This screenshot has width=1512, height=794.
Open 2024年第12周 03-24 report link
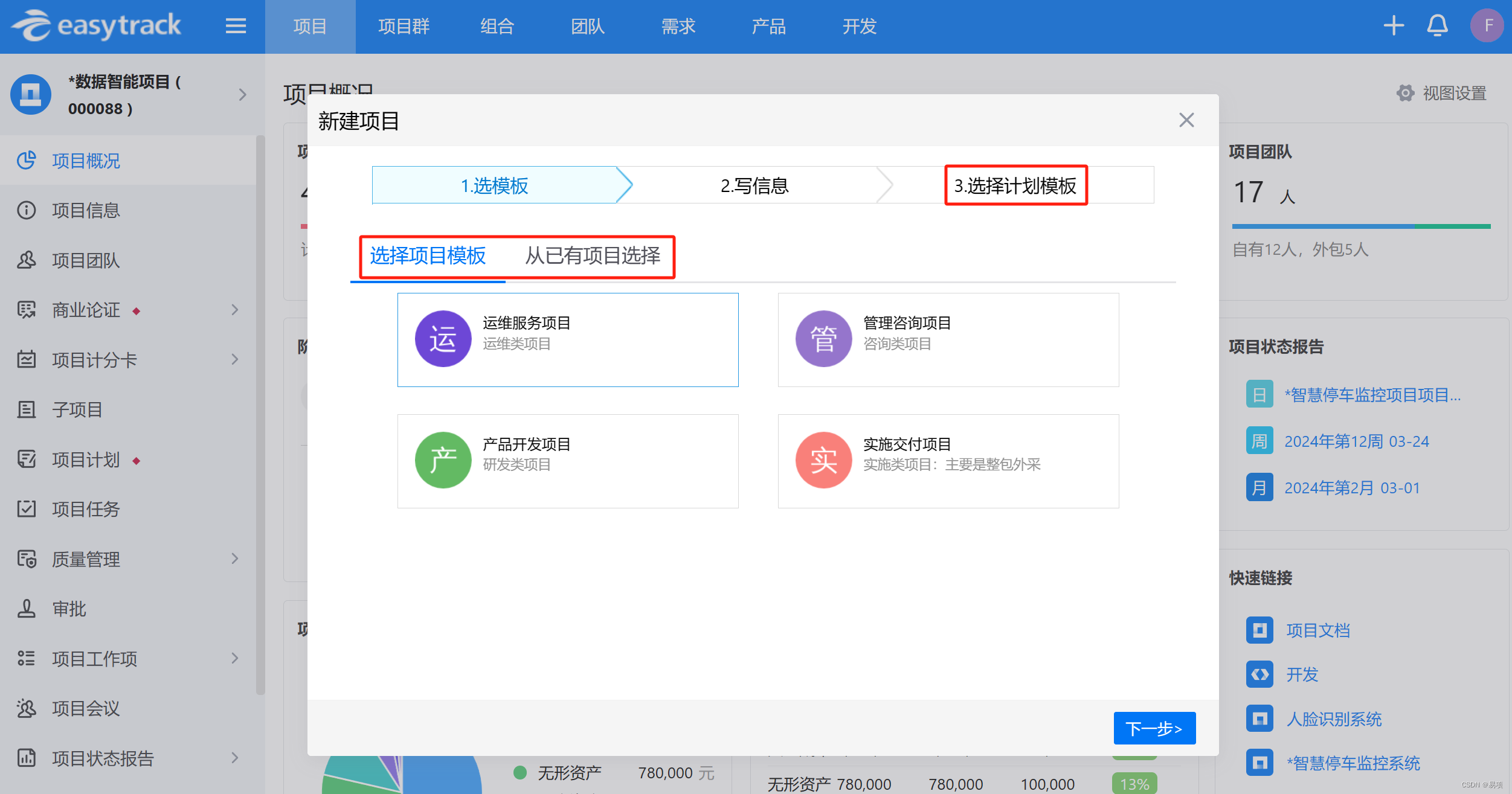coord(1357,441)
